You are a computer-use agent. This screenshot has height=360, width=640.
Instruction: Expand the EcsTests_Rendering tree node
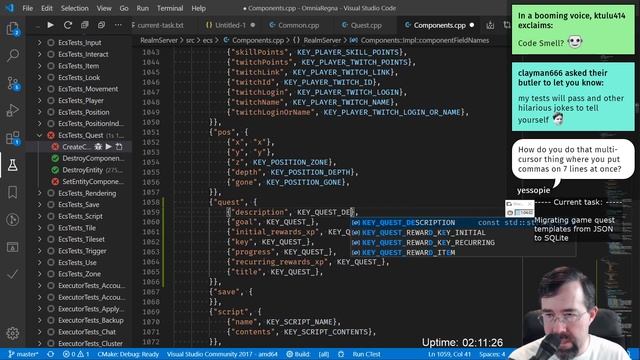40,193
